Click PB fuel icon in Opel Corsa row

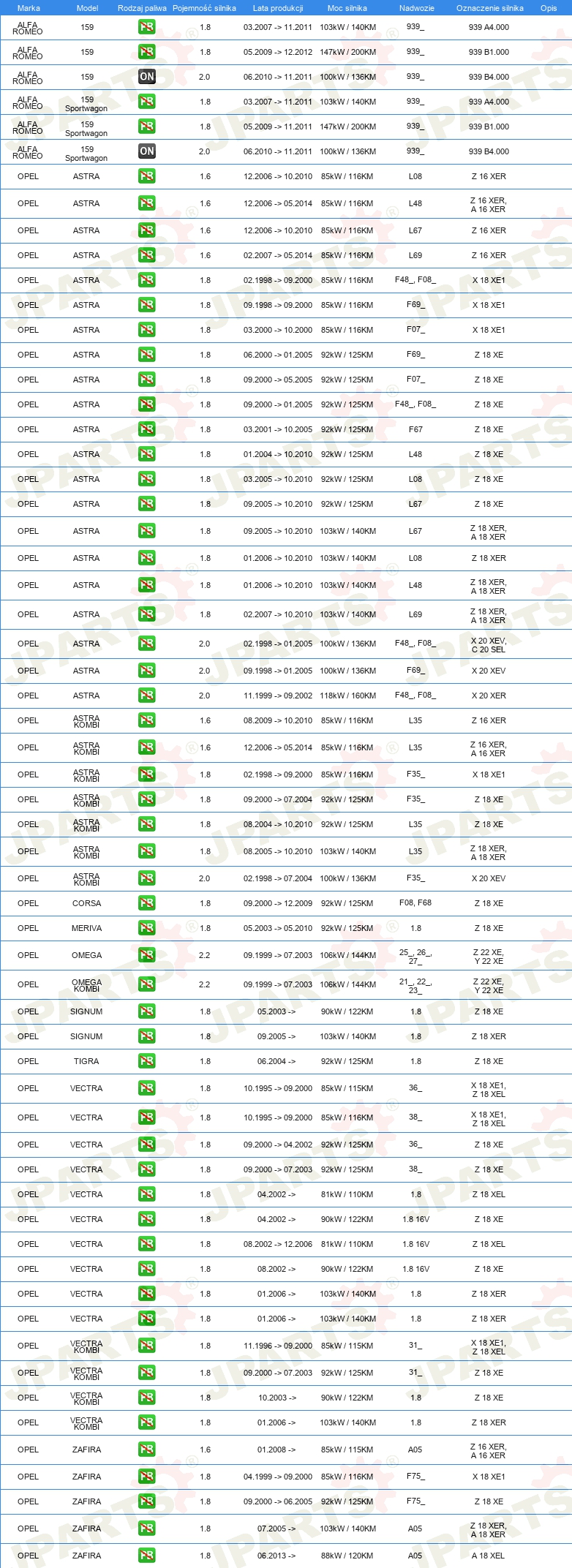pyautogui.click(x=147, y=903)
